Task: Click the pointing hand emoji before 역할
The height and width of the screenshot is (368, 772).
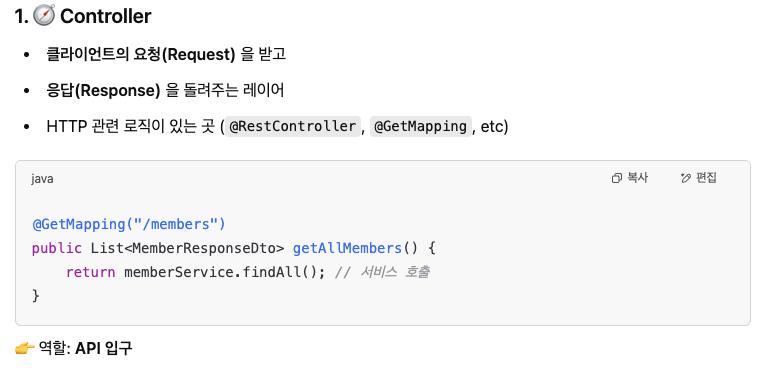Action: pos(25,349)
